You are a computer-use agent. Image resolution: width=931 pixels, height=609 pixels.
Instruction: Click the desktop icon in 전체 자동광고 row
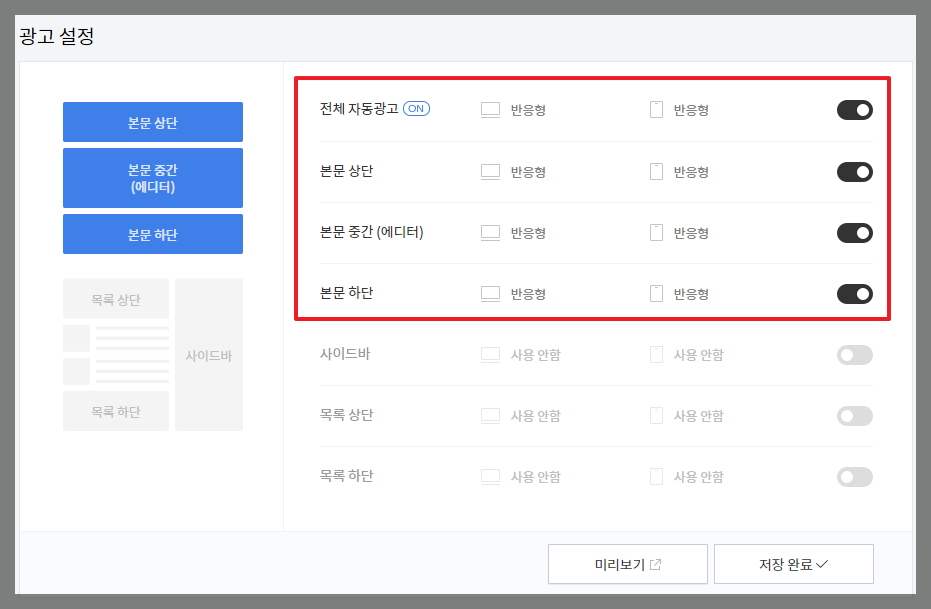tap(490, 110)
